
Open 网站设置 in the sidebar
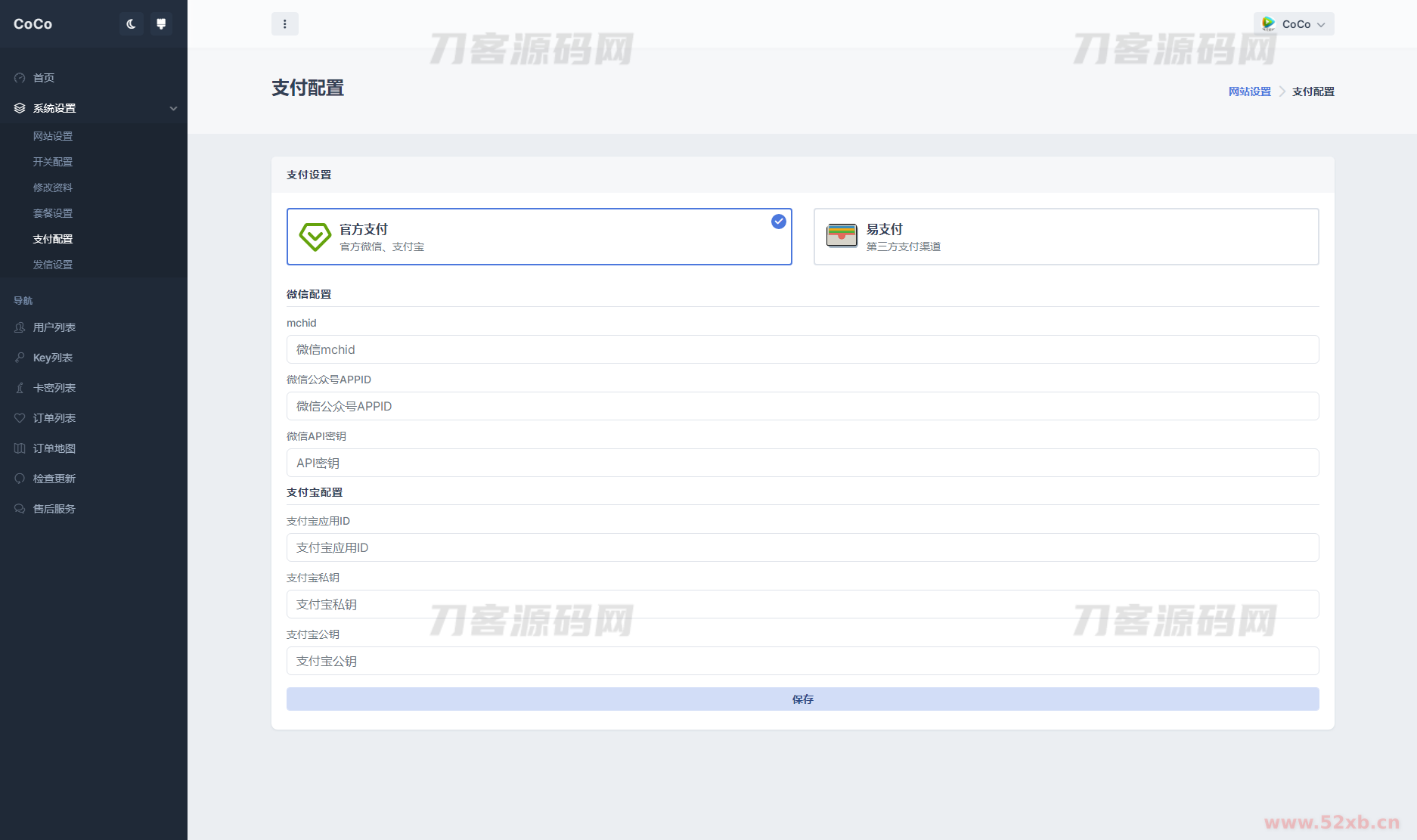[53, 136]
